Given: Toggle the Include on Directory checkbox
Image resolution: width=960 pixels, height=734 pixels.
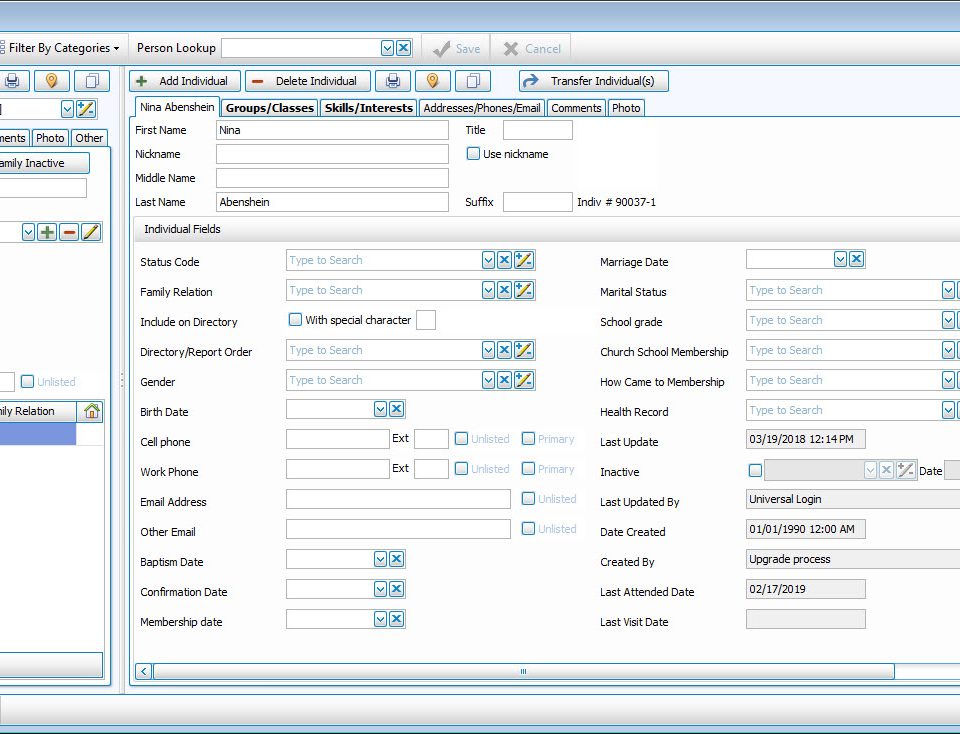Looking at the screenshot, I should (295, 320).
